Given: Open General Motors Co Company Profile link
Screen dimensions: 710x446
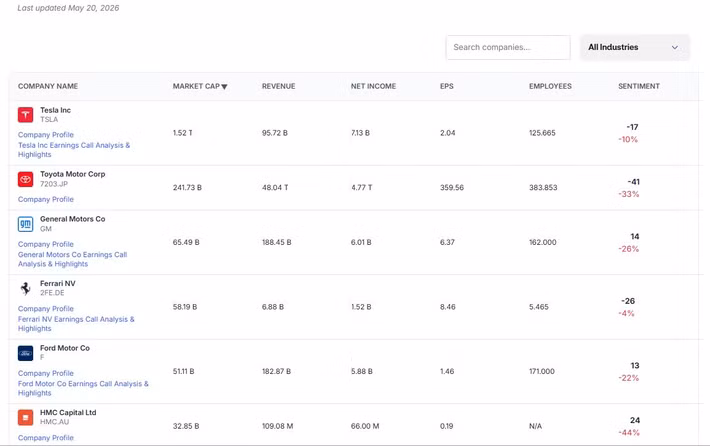Looking at the screenshot, I should [x=46, y=244].
